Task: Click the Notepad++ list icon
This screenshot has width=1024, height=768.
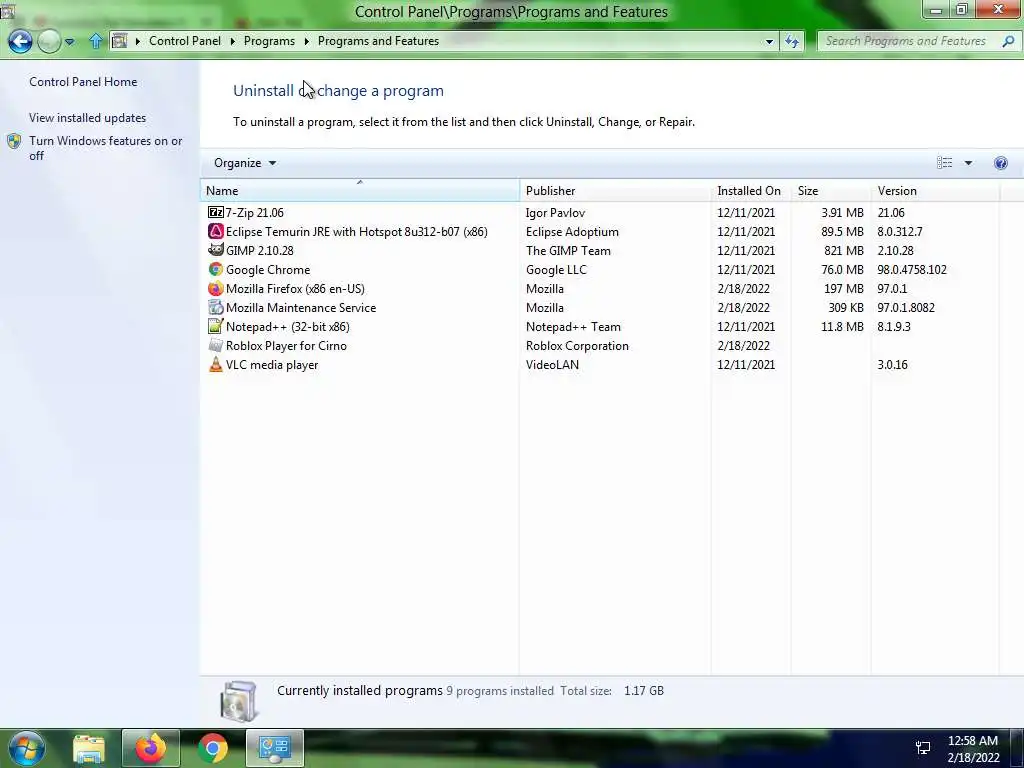Action: click(x=216, y=326)
